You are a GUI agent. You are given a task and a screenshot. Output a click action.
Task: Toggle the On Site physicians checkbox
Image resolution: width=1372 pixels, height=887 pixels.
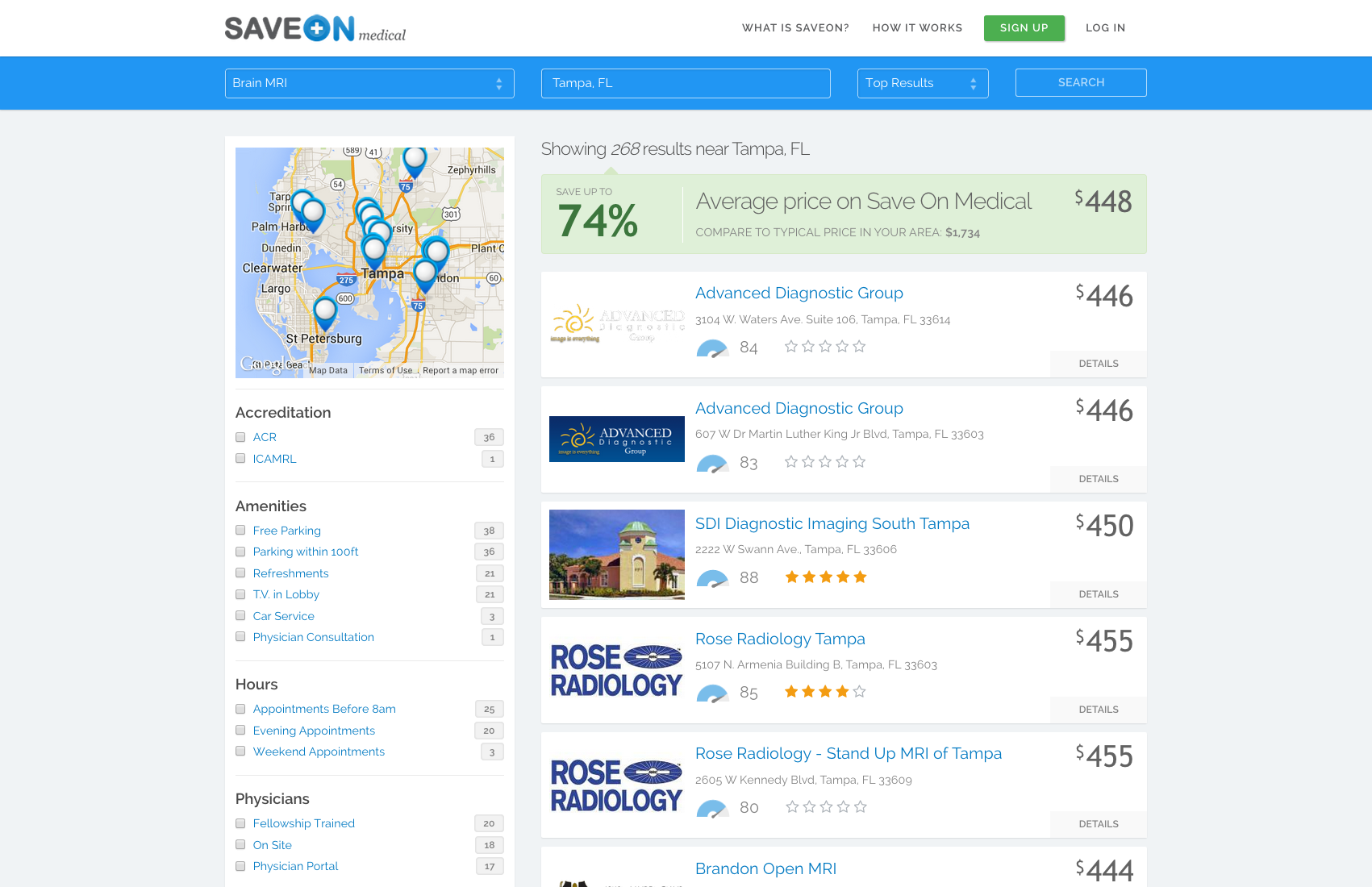(x=240, y=844)
